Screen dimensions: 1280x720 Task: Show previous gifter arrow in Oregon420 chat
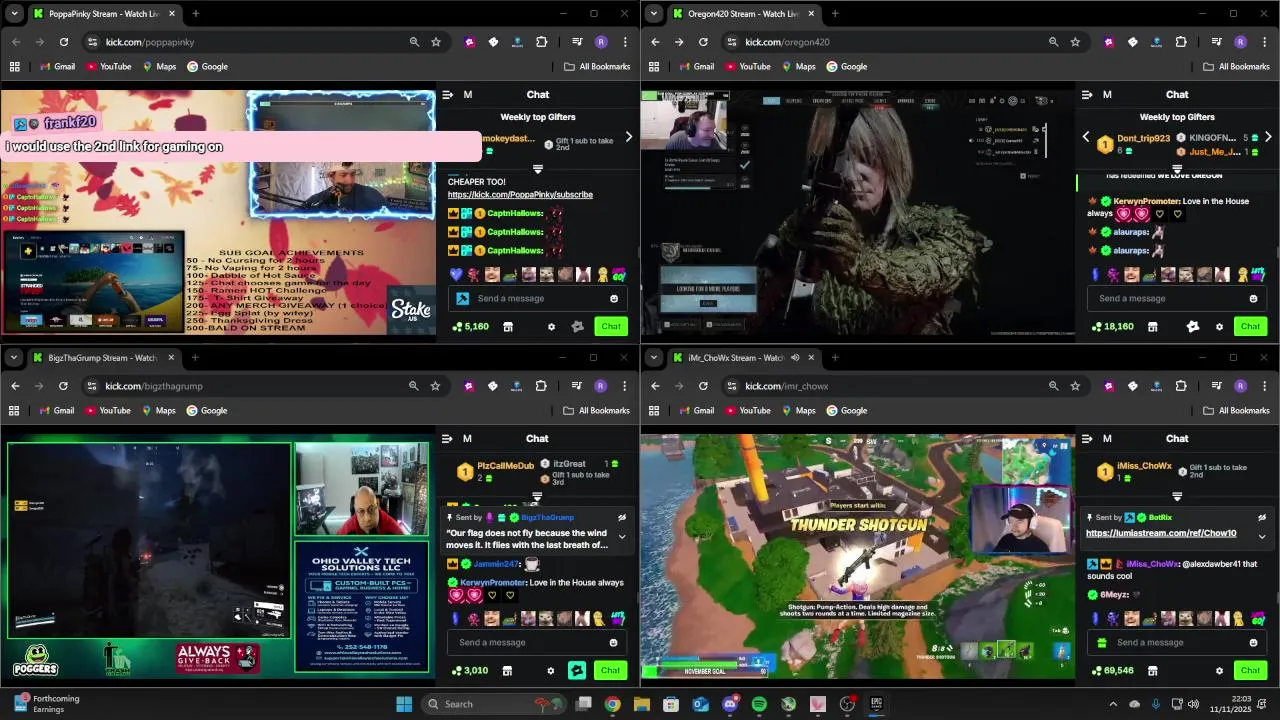(x=1086, y=137)
